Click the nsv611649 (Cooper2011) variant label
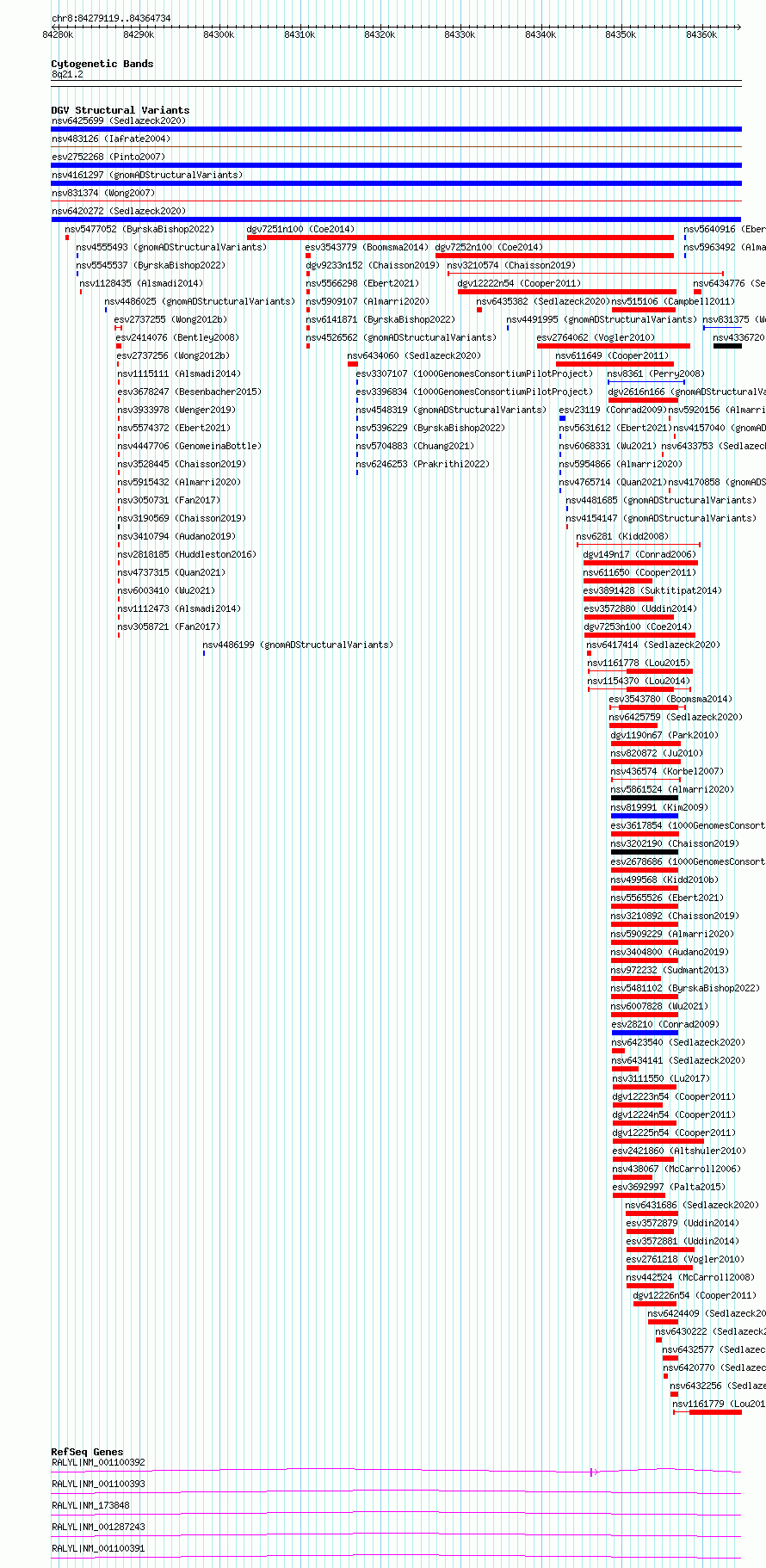 click(612, 355)
